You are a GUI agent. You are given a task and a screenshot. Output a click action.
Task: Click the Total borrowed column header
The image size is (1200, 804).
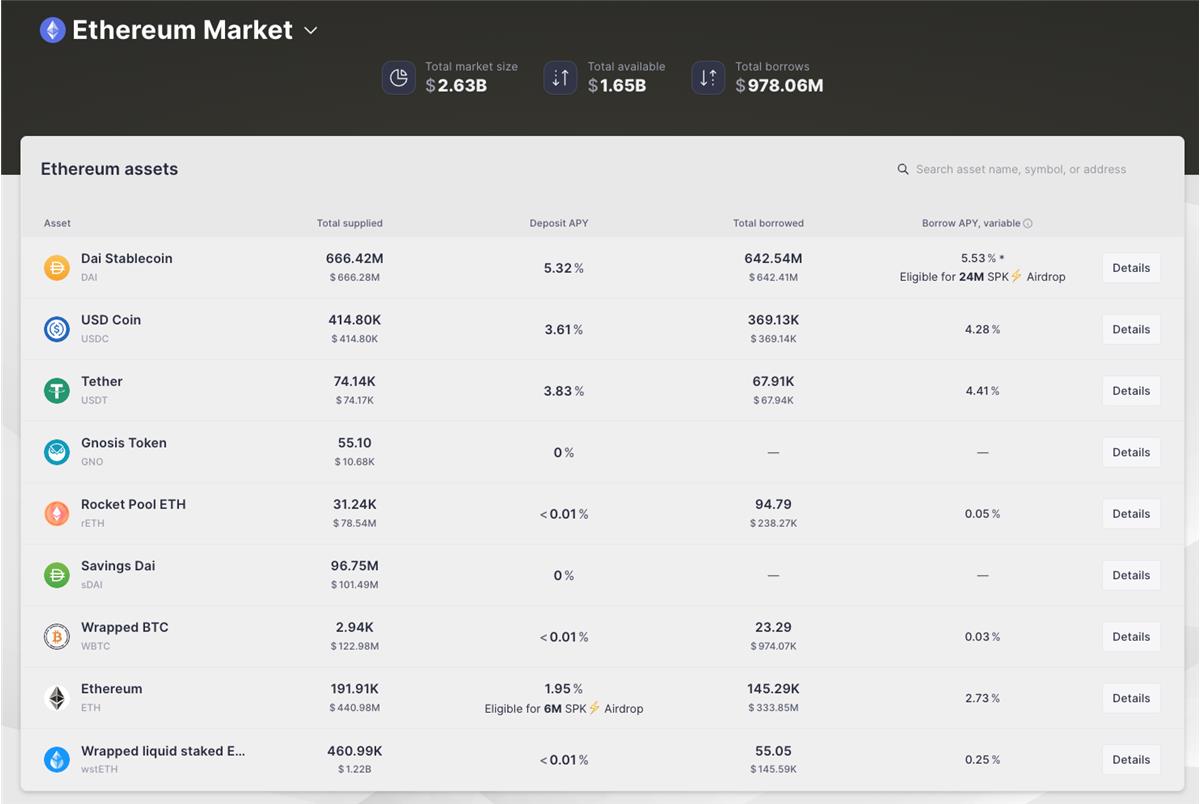(768, 223)
